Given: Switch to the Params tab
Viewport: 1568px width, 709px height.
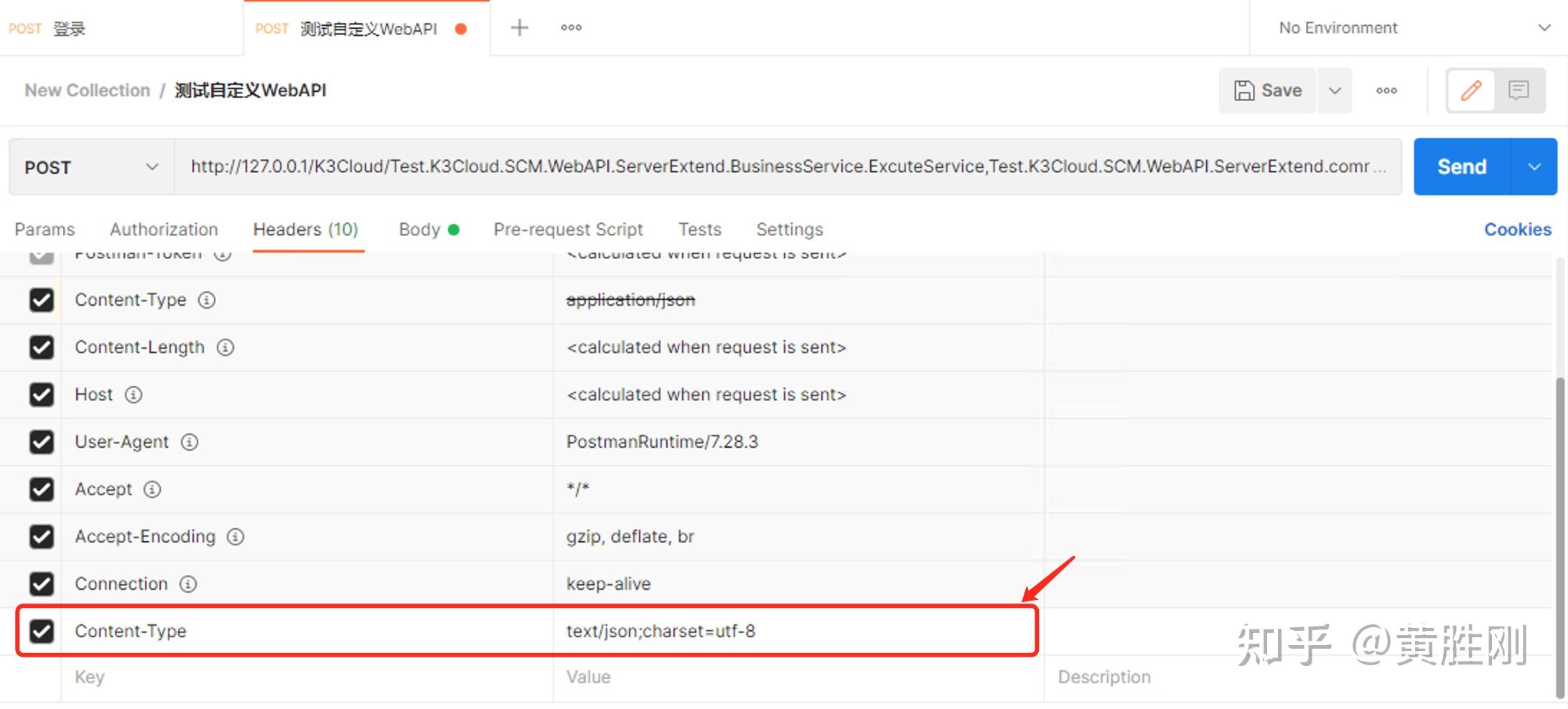Looking at the screenshot, I should click(45, 230).
